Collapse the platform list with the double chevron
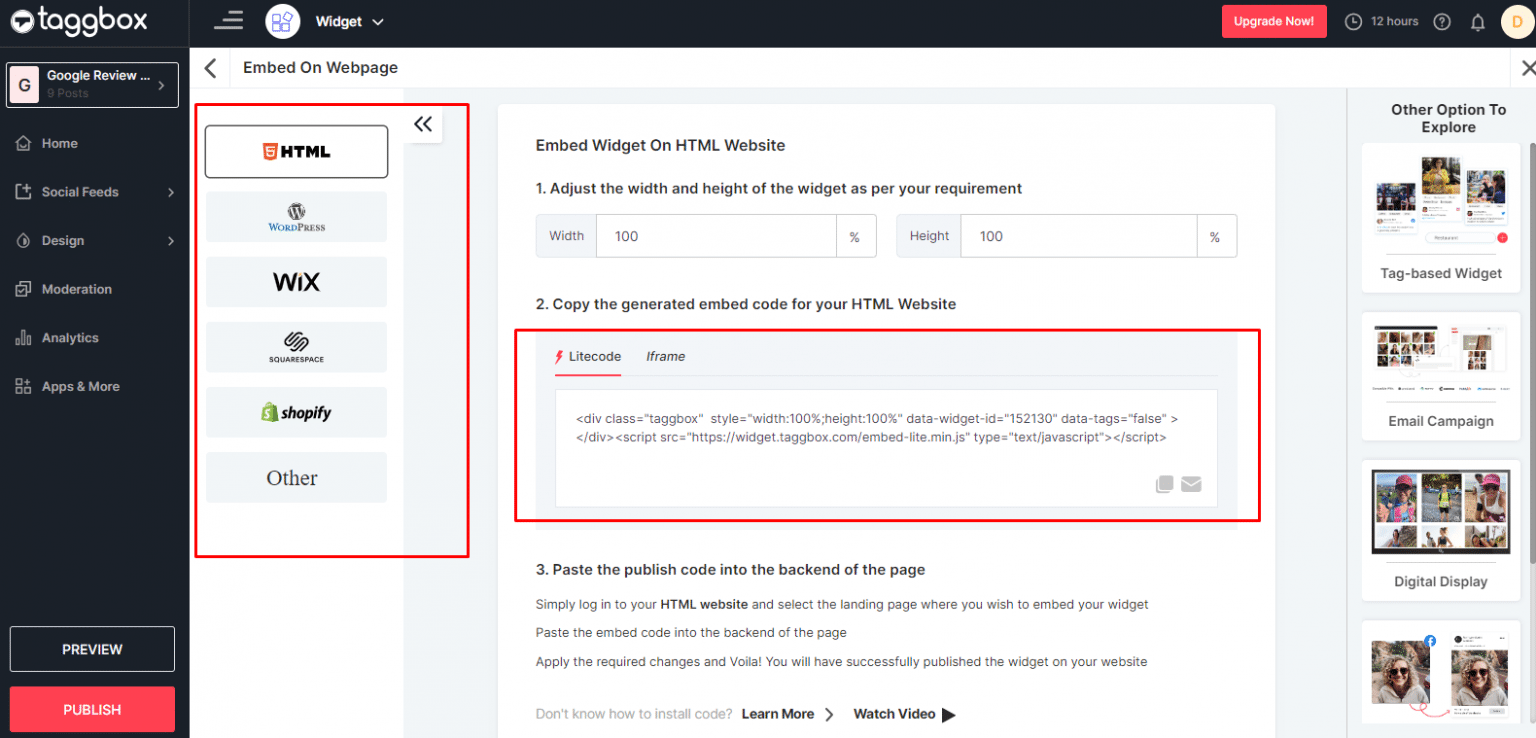This screenshot has height=738, width=1536. tap(423, 124)
